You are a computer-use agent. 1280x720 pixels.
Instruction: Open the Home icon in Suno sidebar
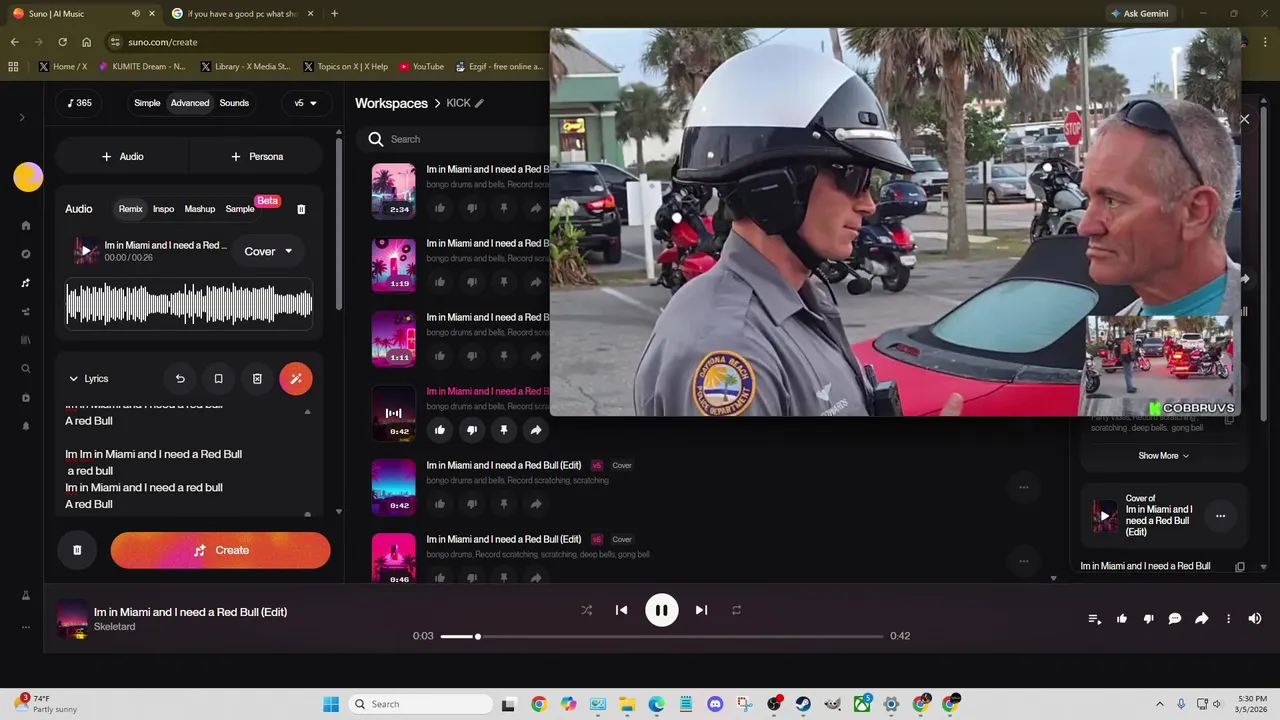(x=26, y=226)
